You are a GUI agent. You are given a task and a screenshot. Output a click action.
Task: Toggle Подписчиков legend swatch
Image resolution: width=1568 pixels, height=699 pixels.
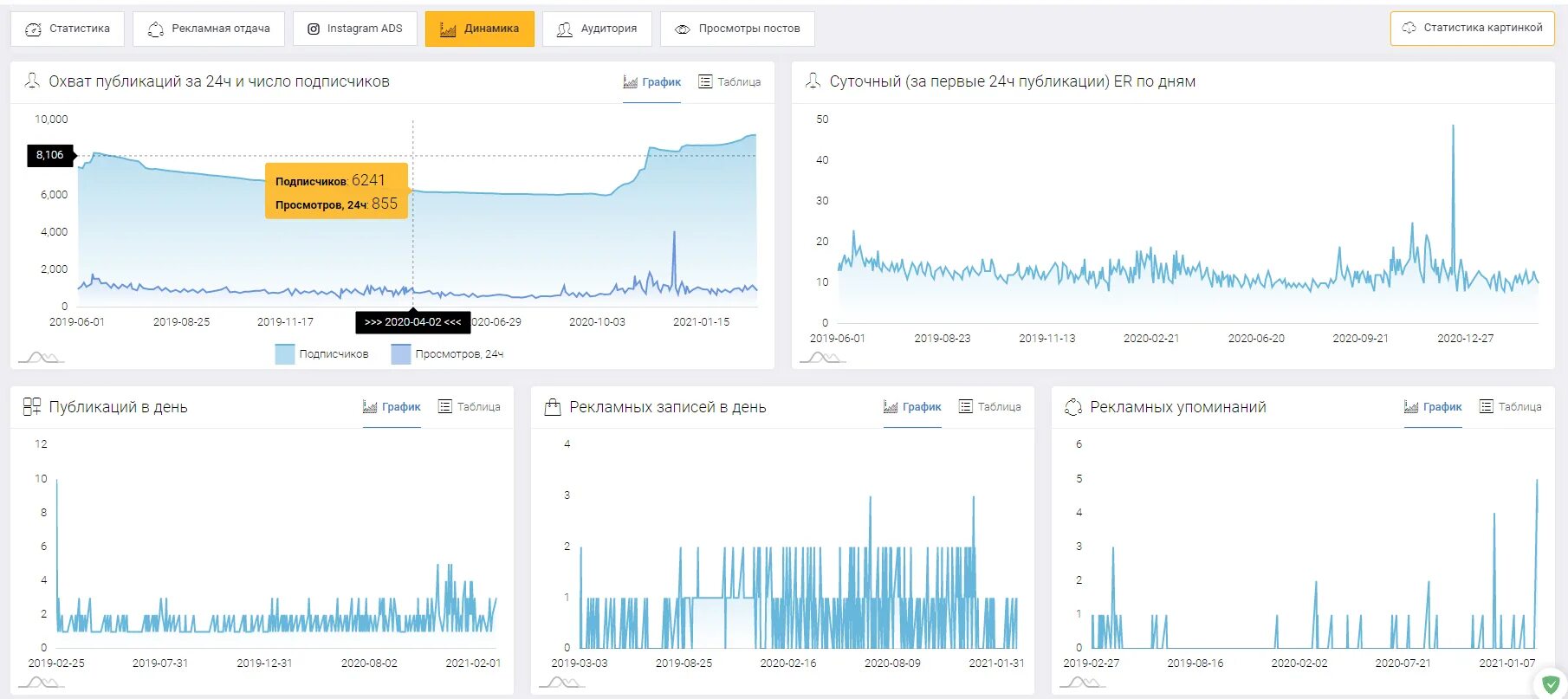tap(285, 353)
